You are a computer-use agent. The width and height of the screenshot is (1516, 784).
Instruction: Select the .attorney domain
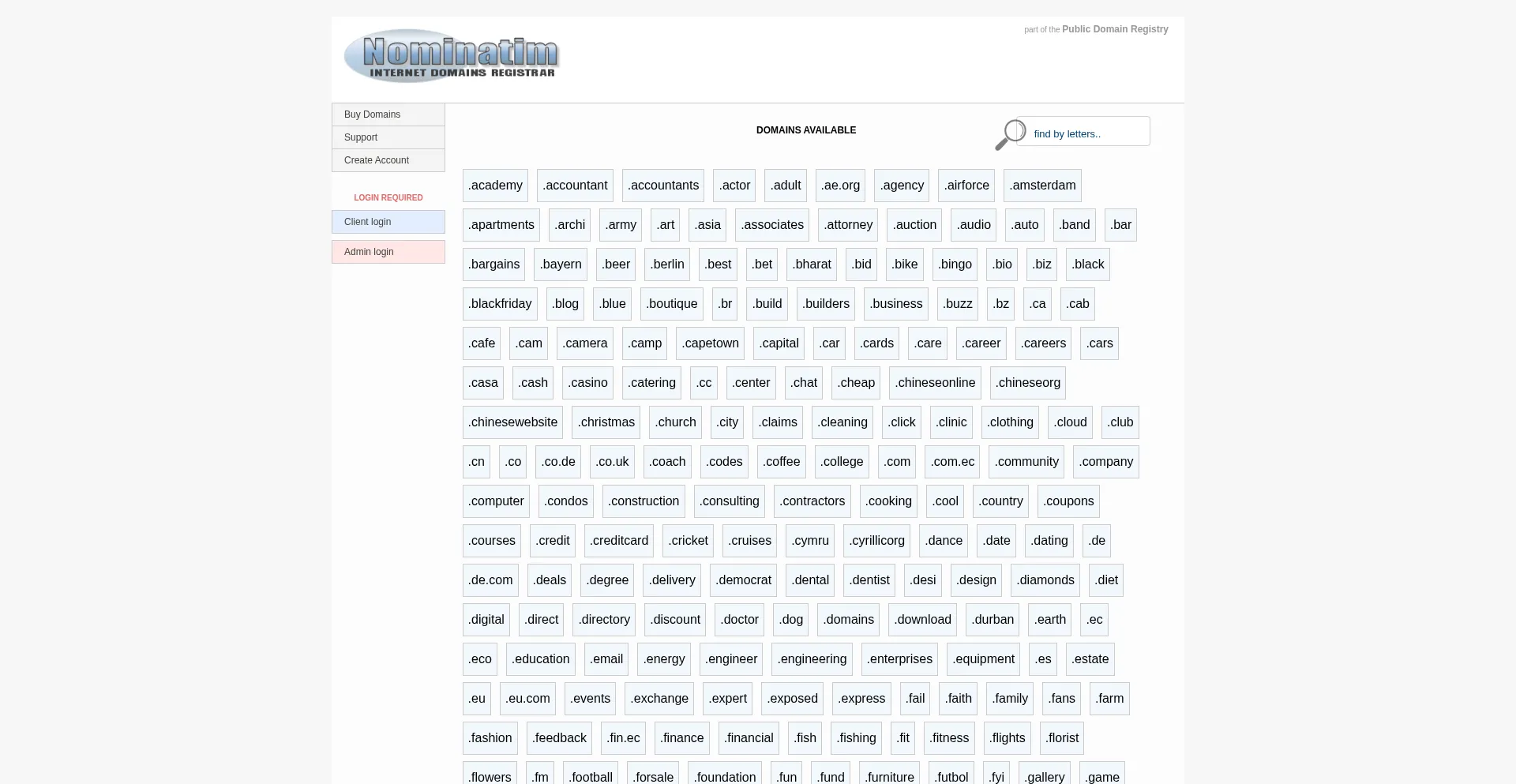848,225
